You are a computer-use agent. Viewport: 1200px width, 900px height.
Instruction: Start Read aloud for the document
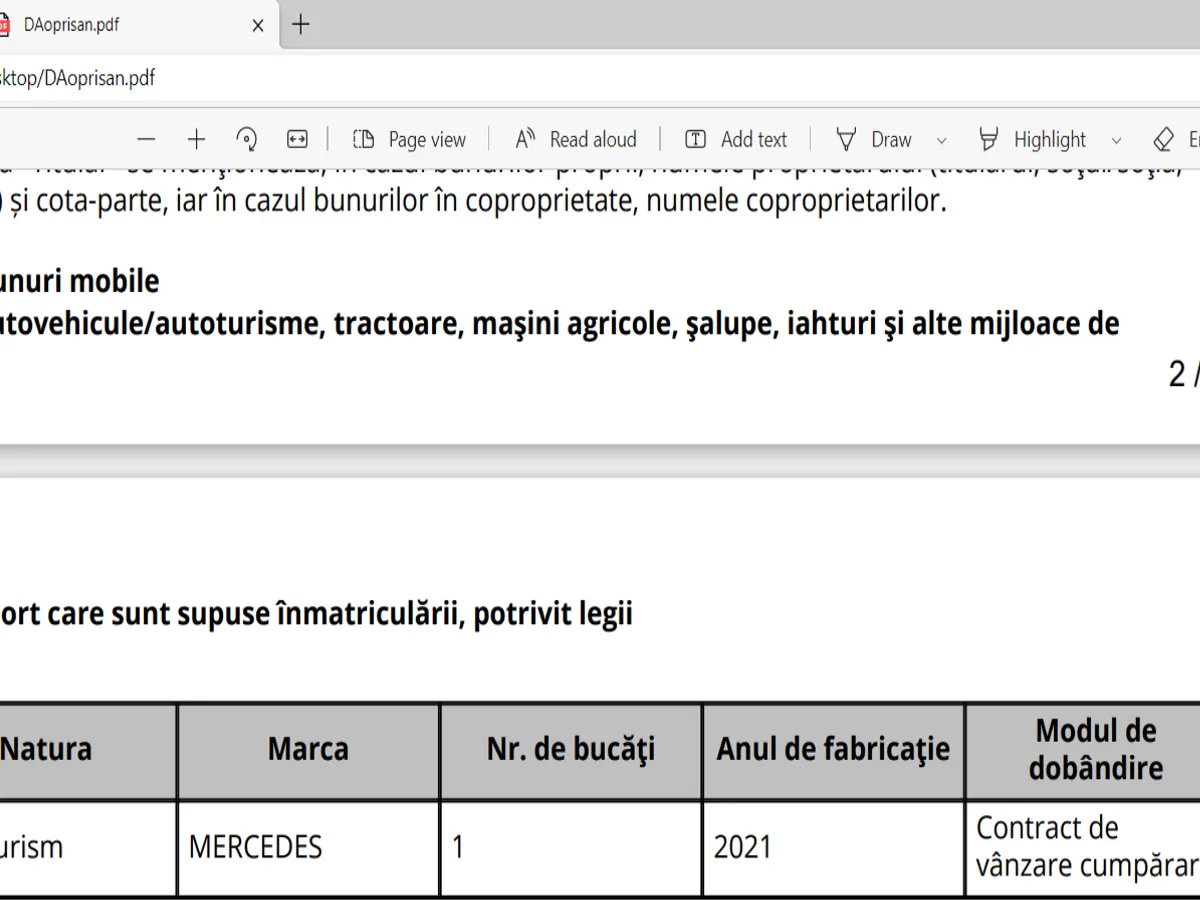coord(576,140)
